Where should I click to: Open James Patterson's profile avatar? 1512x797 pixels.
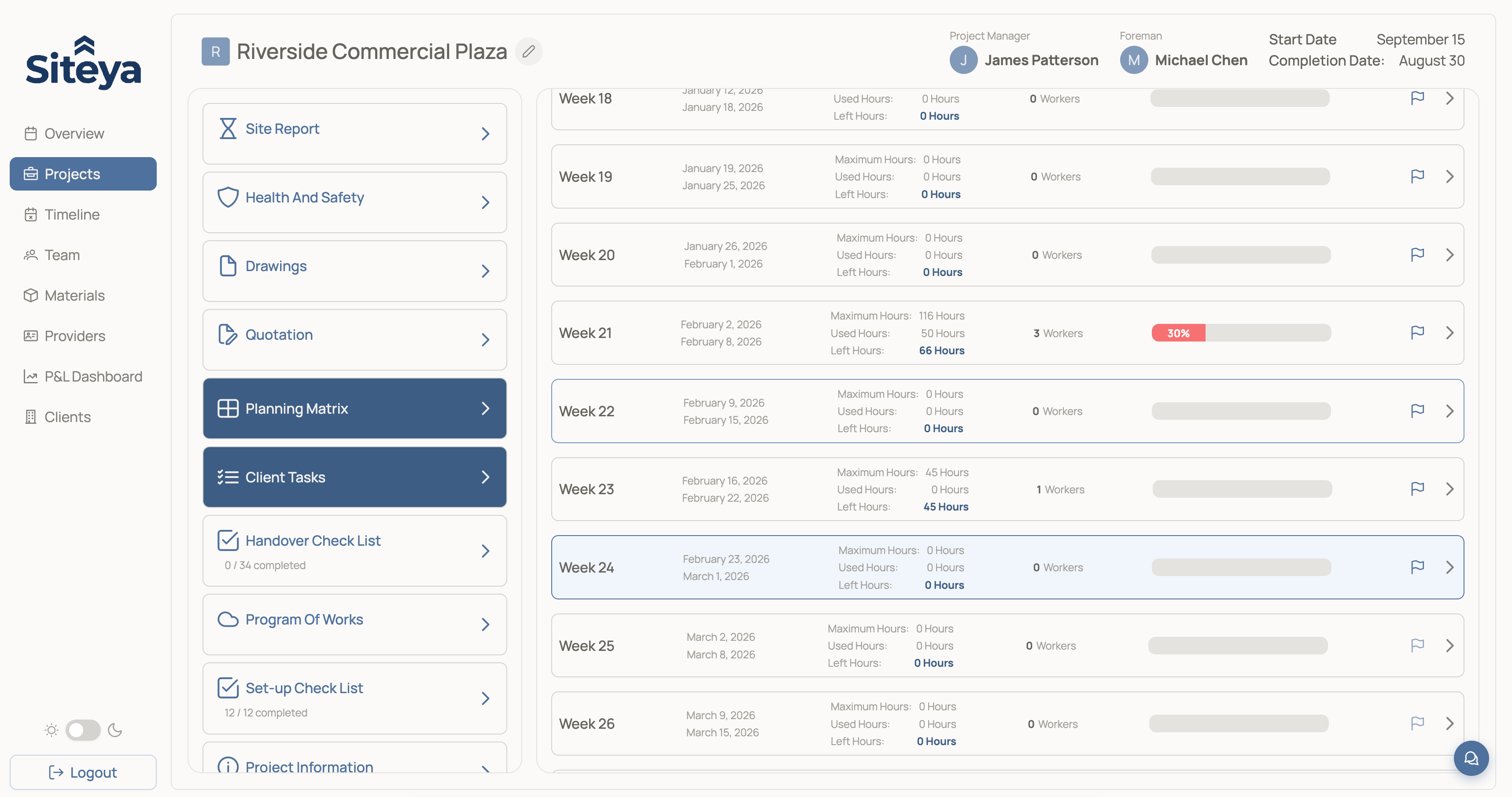tap(963, 60)
